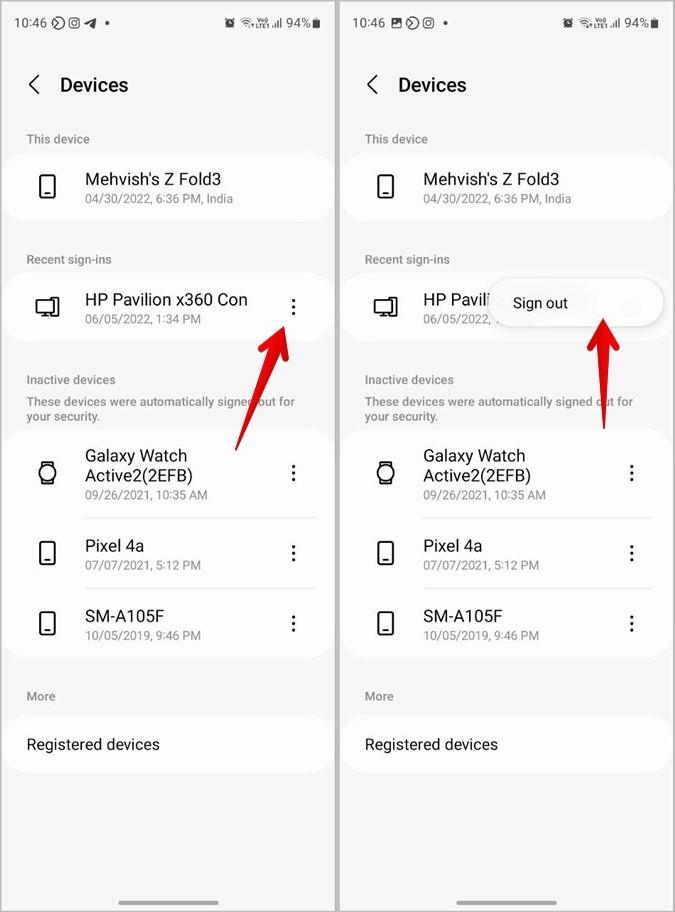Open left screen's Pixel 4a three-dot menu
This screenshot has height=912, width=675.
[294, 553]
